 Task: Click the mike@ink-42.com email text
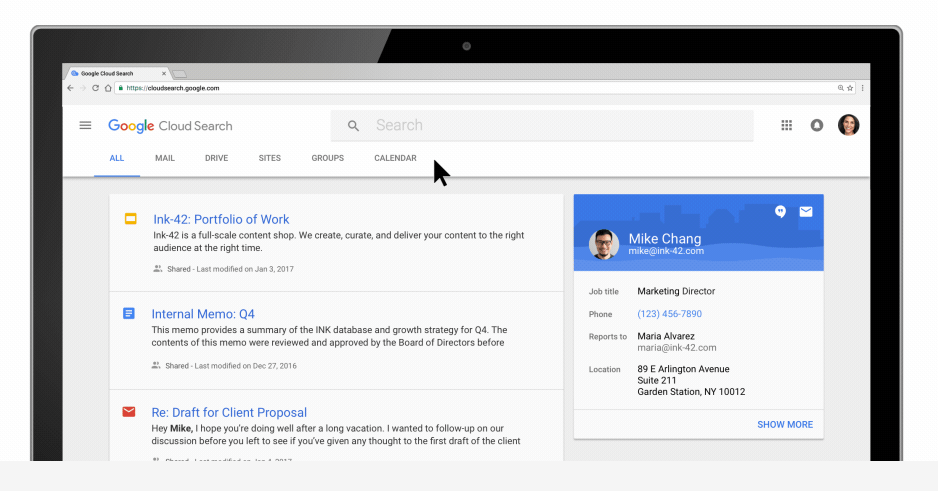pyautogui.click(x=666, y=251)
